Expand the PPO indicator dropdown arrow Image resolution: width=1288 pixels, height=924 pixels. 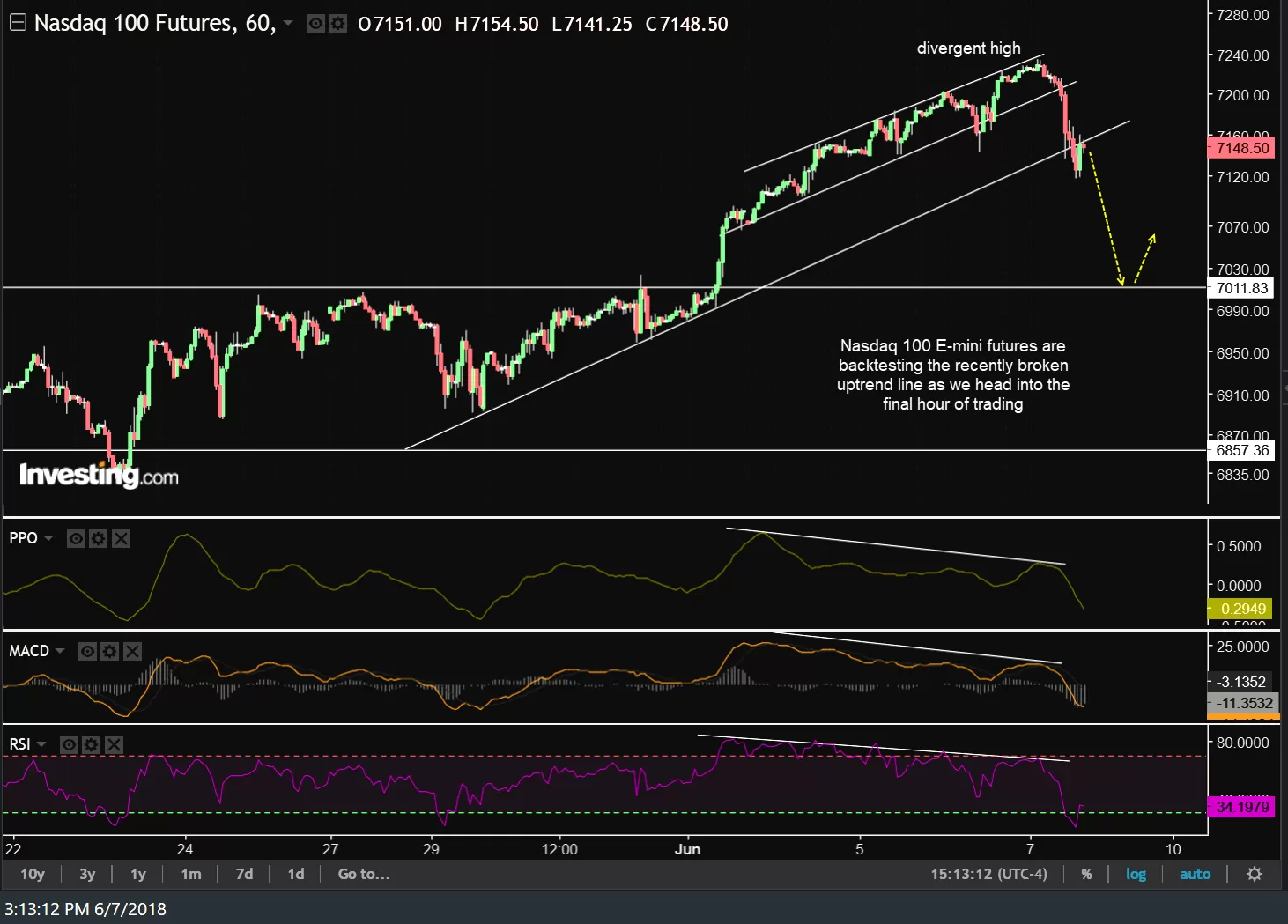click(x=48, y=538)
